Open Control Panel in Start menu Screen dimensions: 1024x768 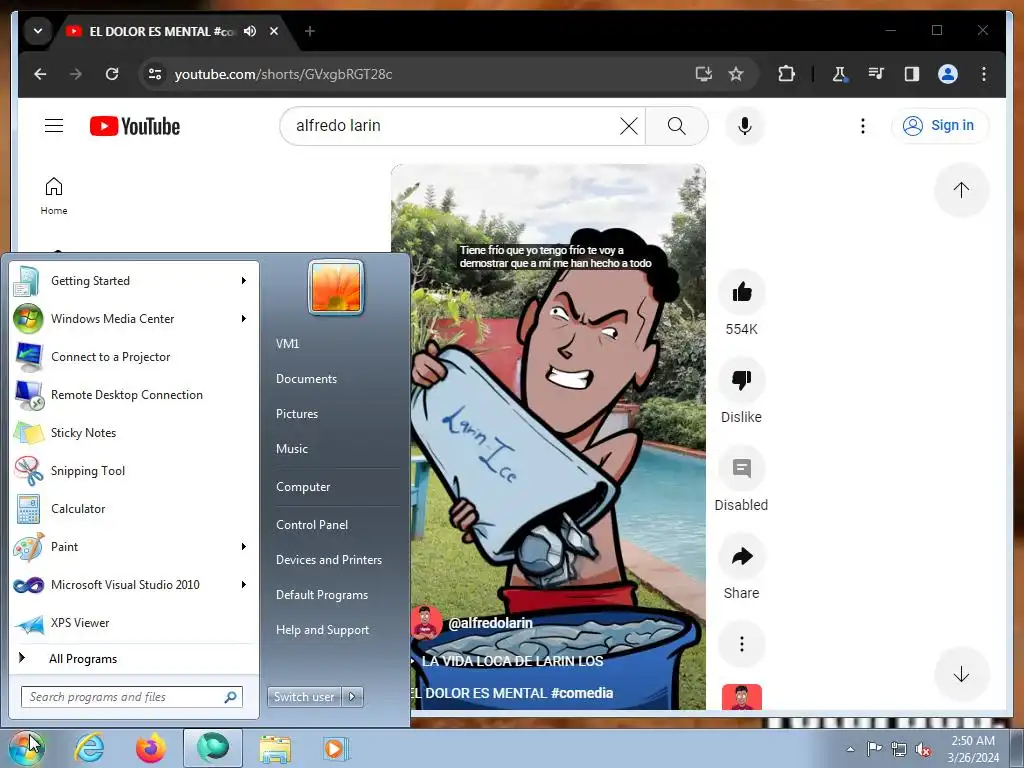(312, 524)
